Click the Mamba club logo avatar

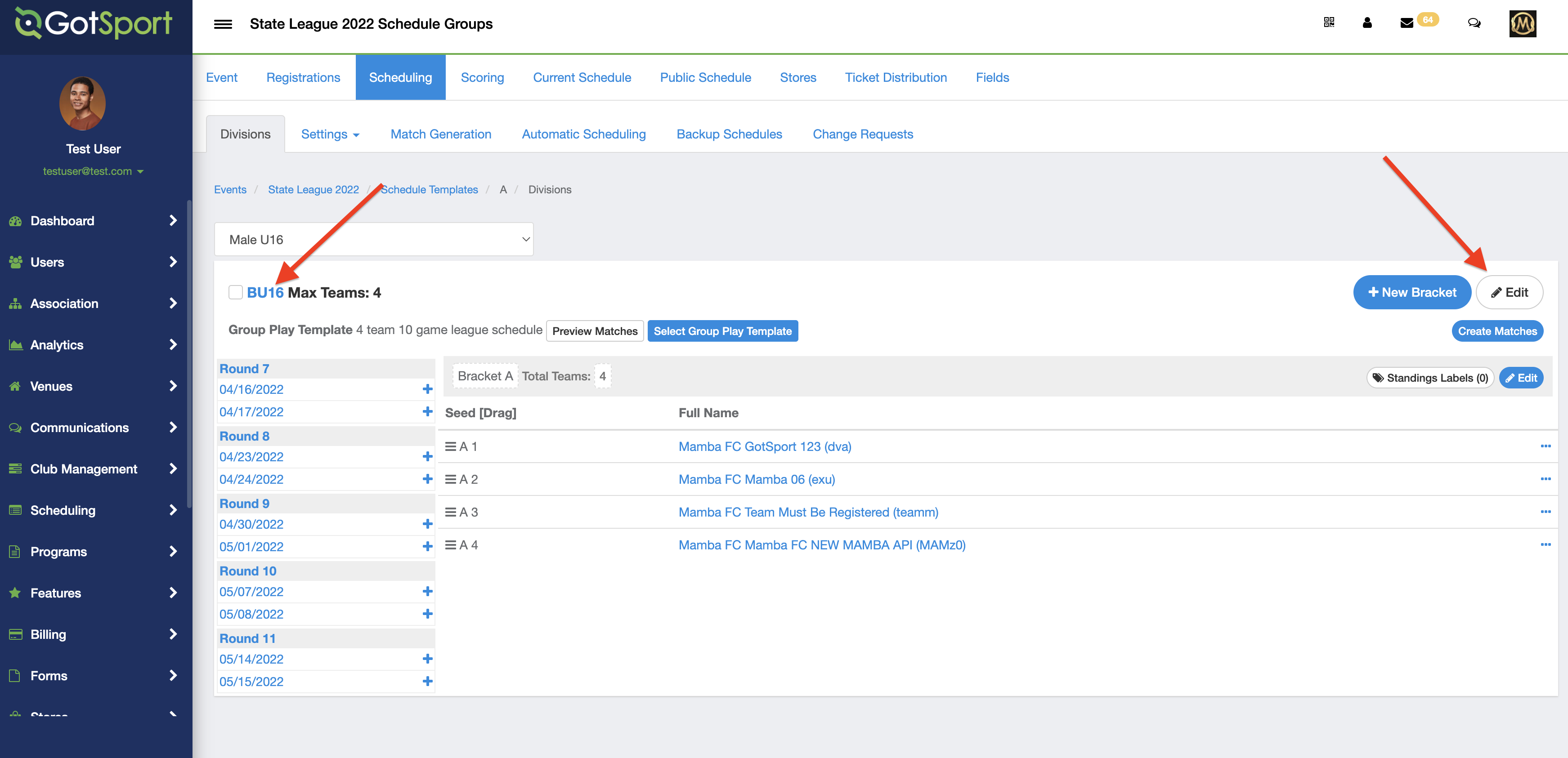[x=1523, y=24]
